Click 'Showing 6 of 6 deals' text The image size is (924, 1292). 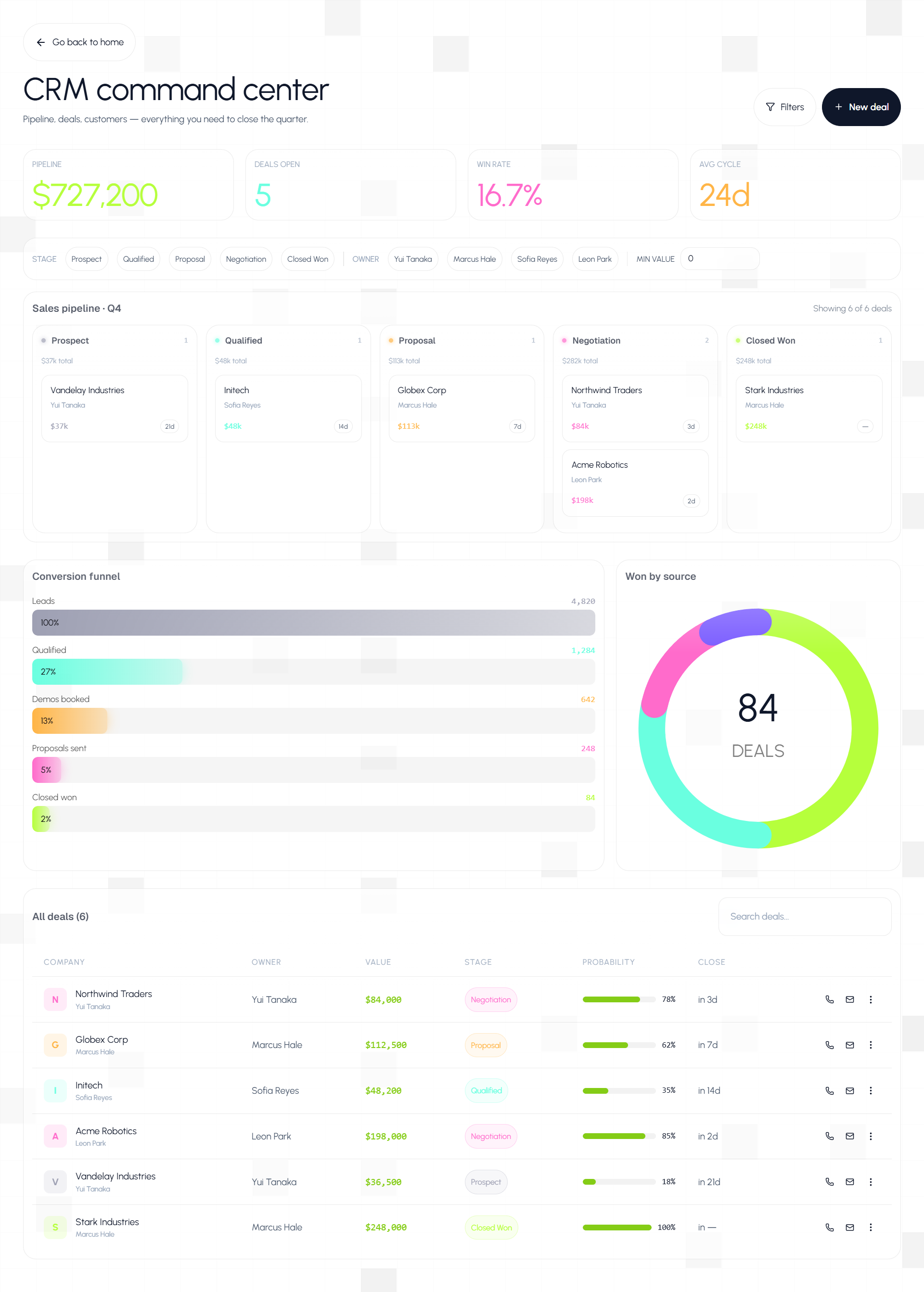pyautogui.click(x=852, y=308)
